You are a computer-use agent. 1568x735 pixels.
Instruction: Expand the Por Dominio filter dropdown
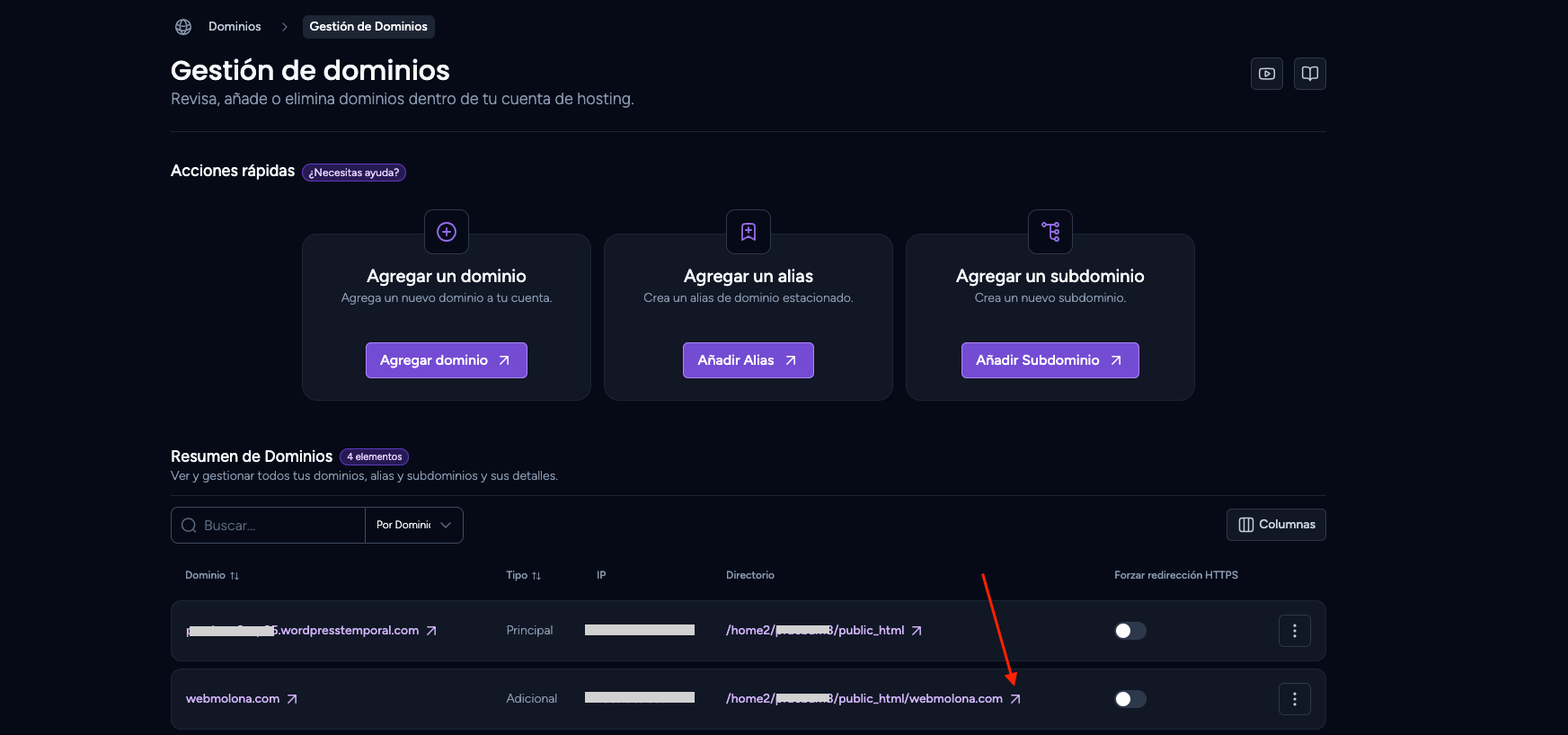414,525
